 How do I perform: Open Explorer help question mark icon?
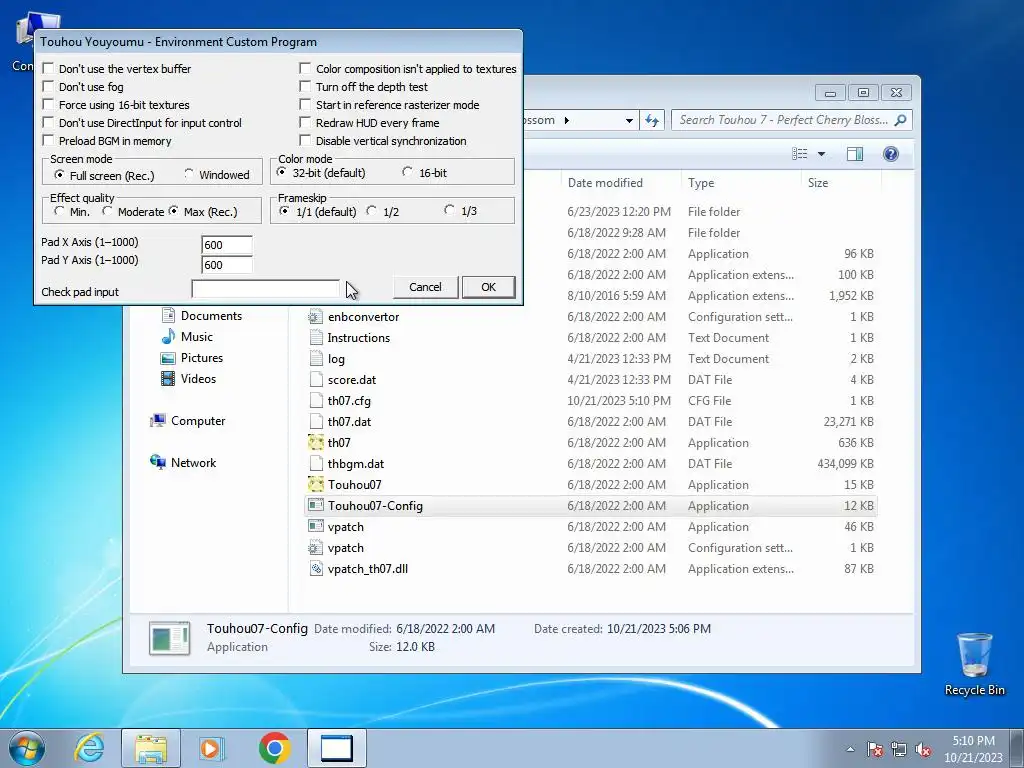point(891,153)
